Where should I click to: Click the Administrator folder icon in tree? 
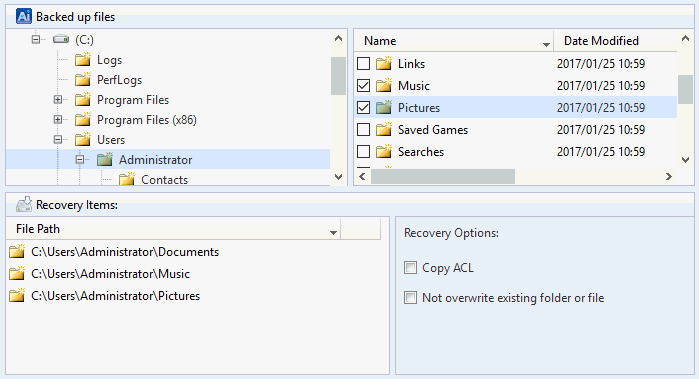click(x=105, y=159)
